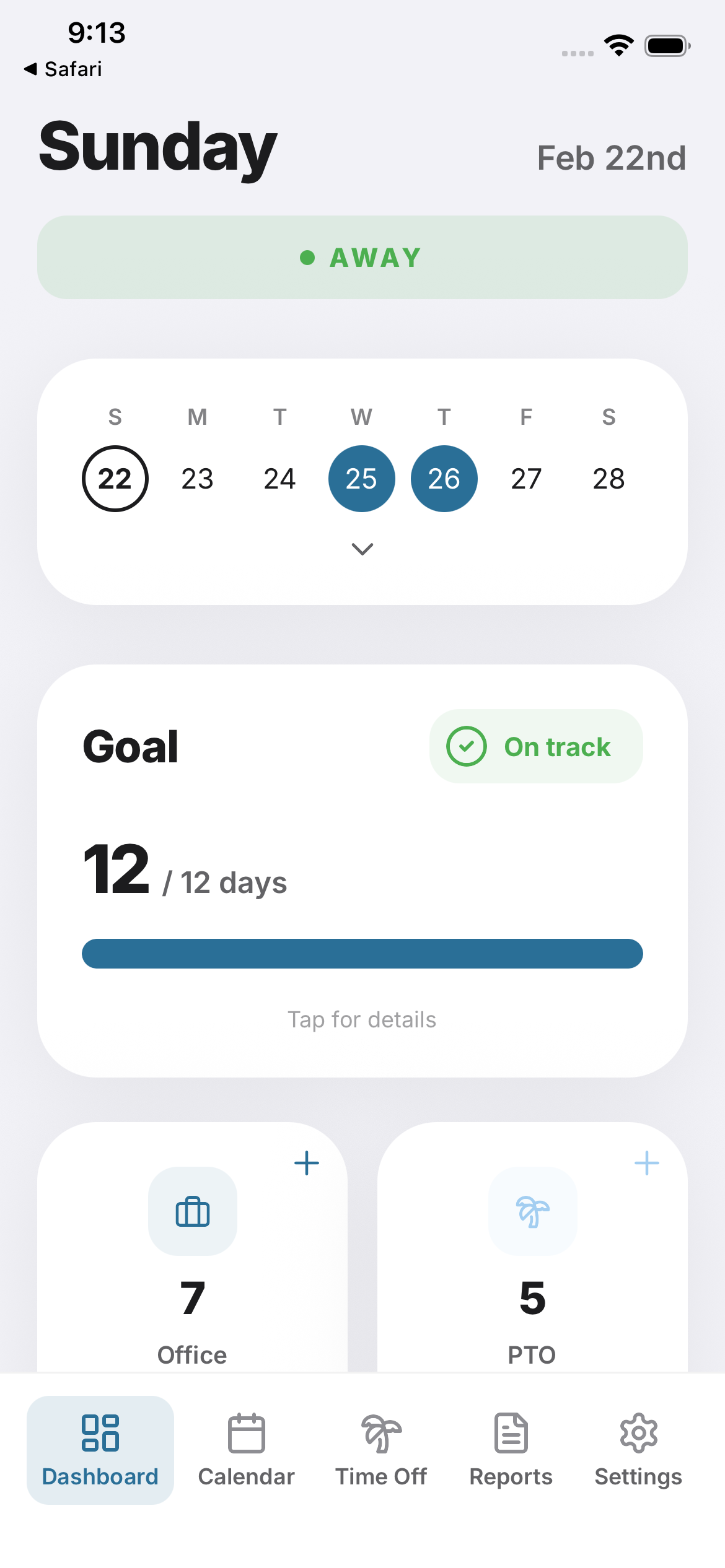Open the Calendar tab
This screenshot has height=1568, width=725.
pyautogui.click(x=246, y=1449)
